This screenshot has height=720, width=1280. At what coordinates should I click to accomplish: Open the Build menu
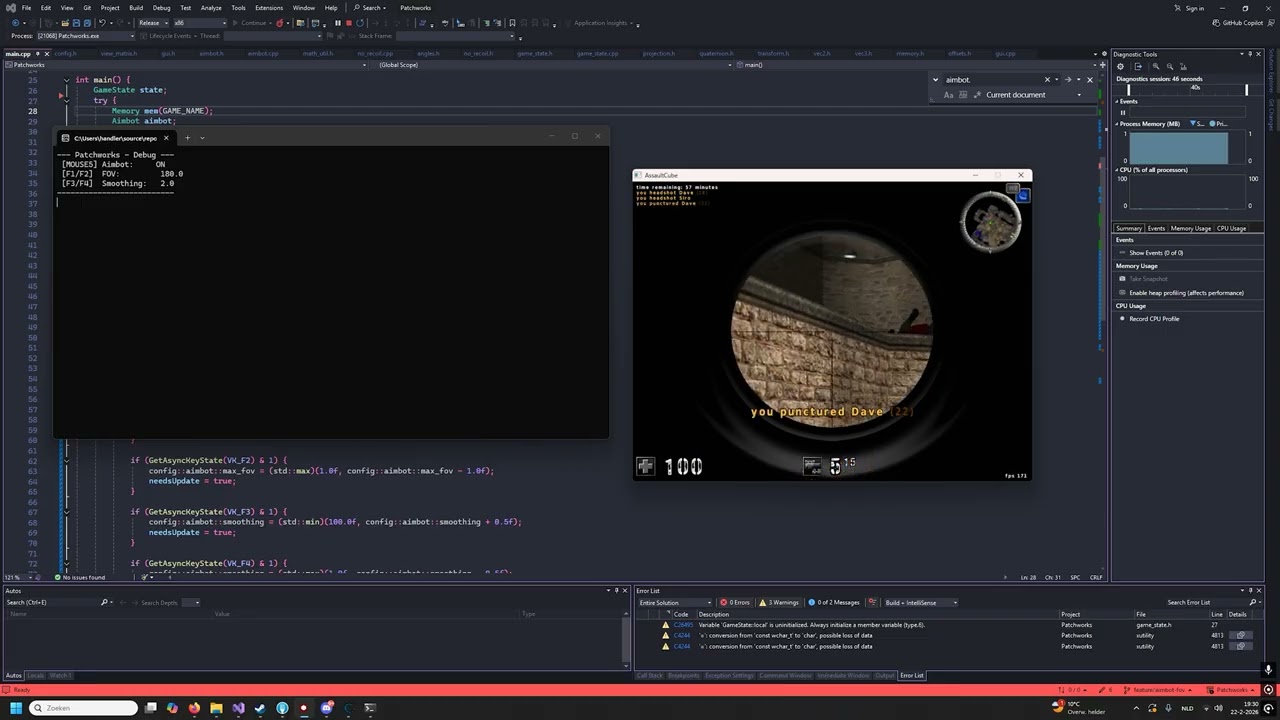click(x=136, y=8)
